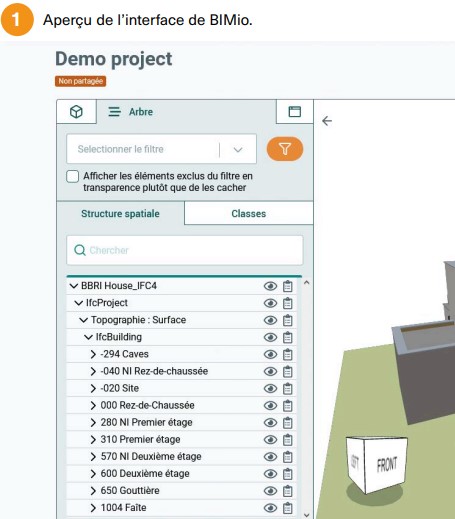This screenshot has width=455, height=519.
Task: Select the 310 Premier étage tree row
Action: 182,439
